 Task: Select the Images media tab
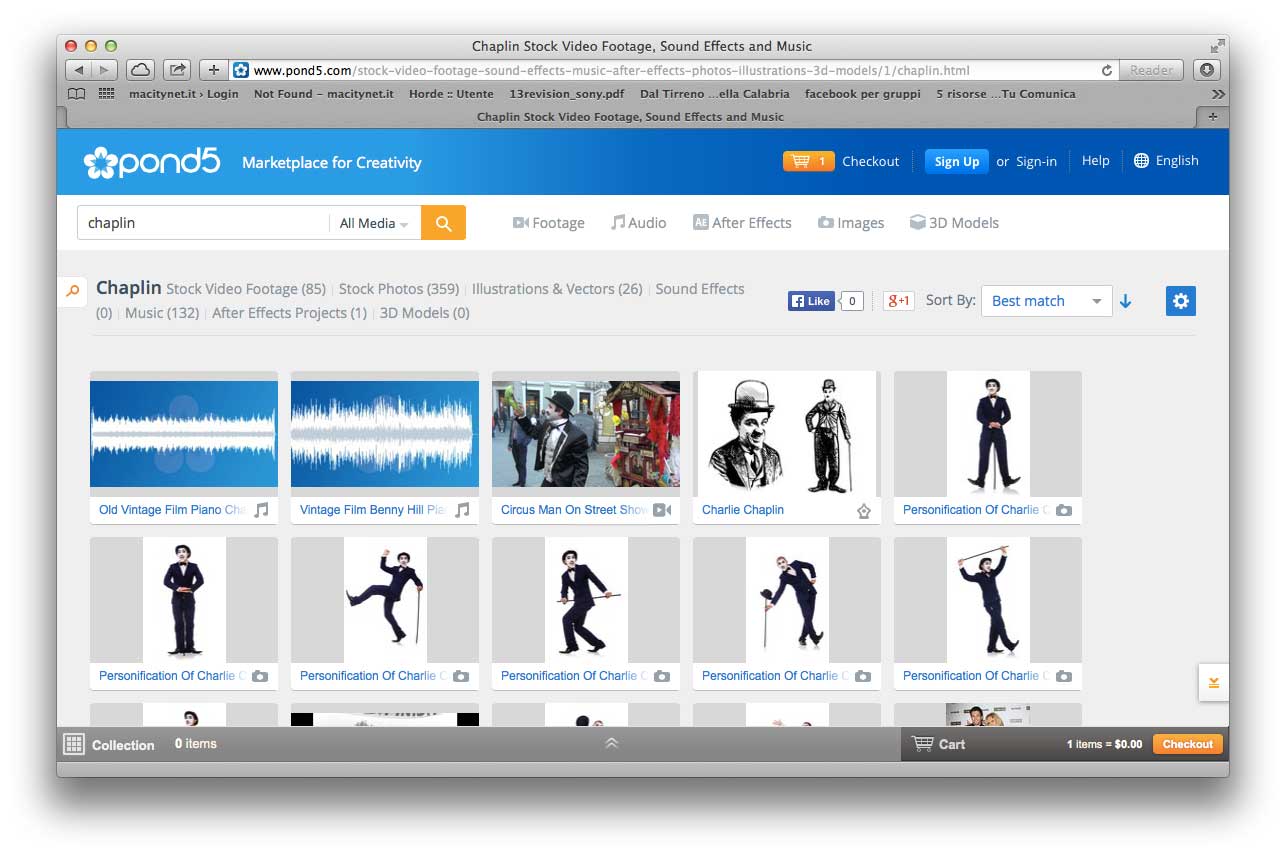click(851, 223)
